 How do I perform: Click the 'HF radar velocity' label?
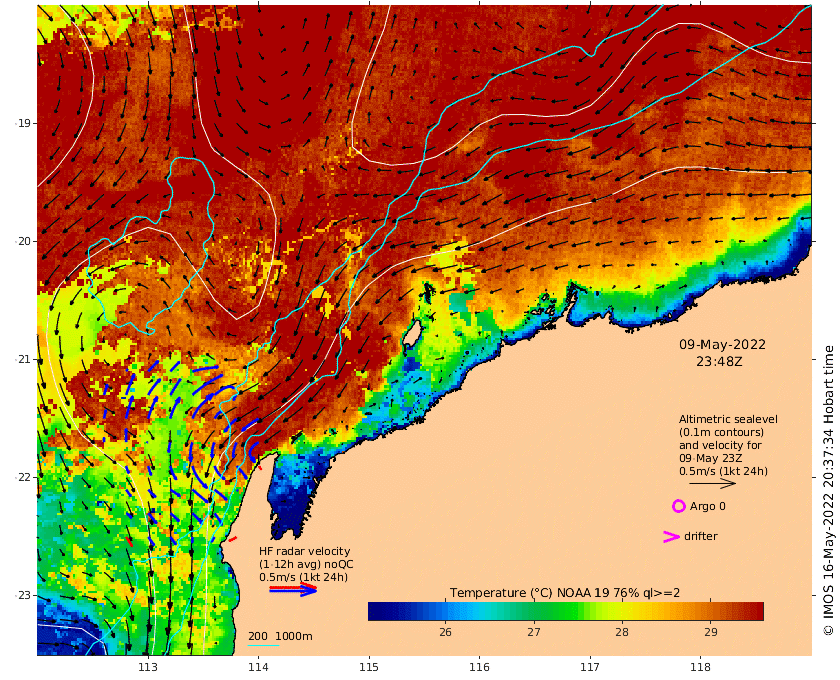(x=304, y=551)
